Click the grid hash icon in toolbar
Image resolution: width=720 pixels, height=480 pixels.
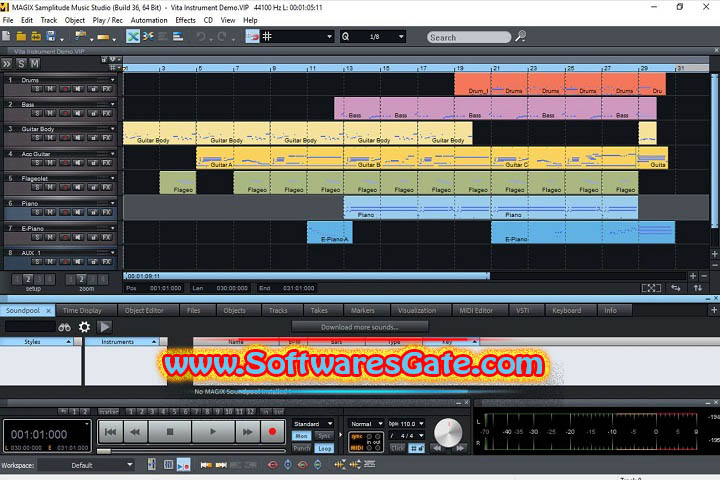click(x=267, y=36)
